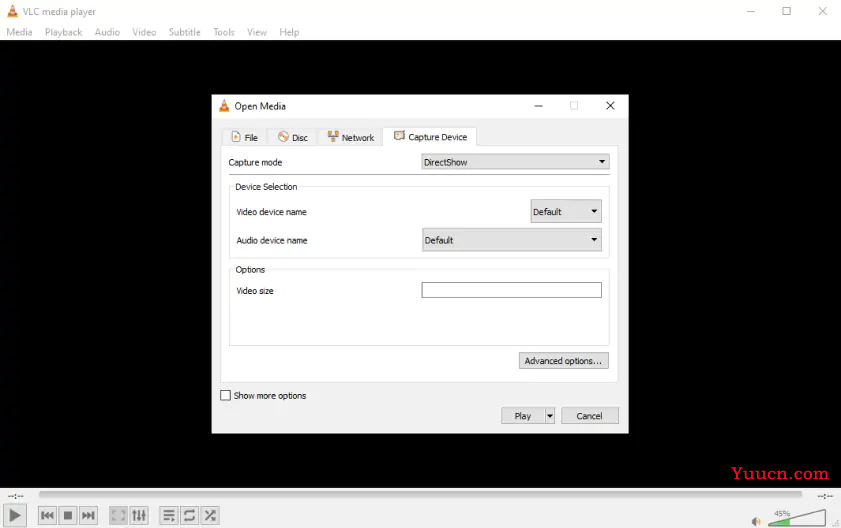Open the Audio menu
The height and width of the screenshot is (528, 841).
pyautogui.click(x=107, y=32)
